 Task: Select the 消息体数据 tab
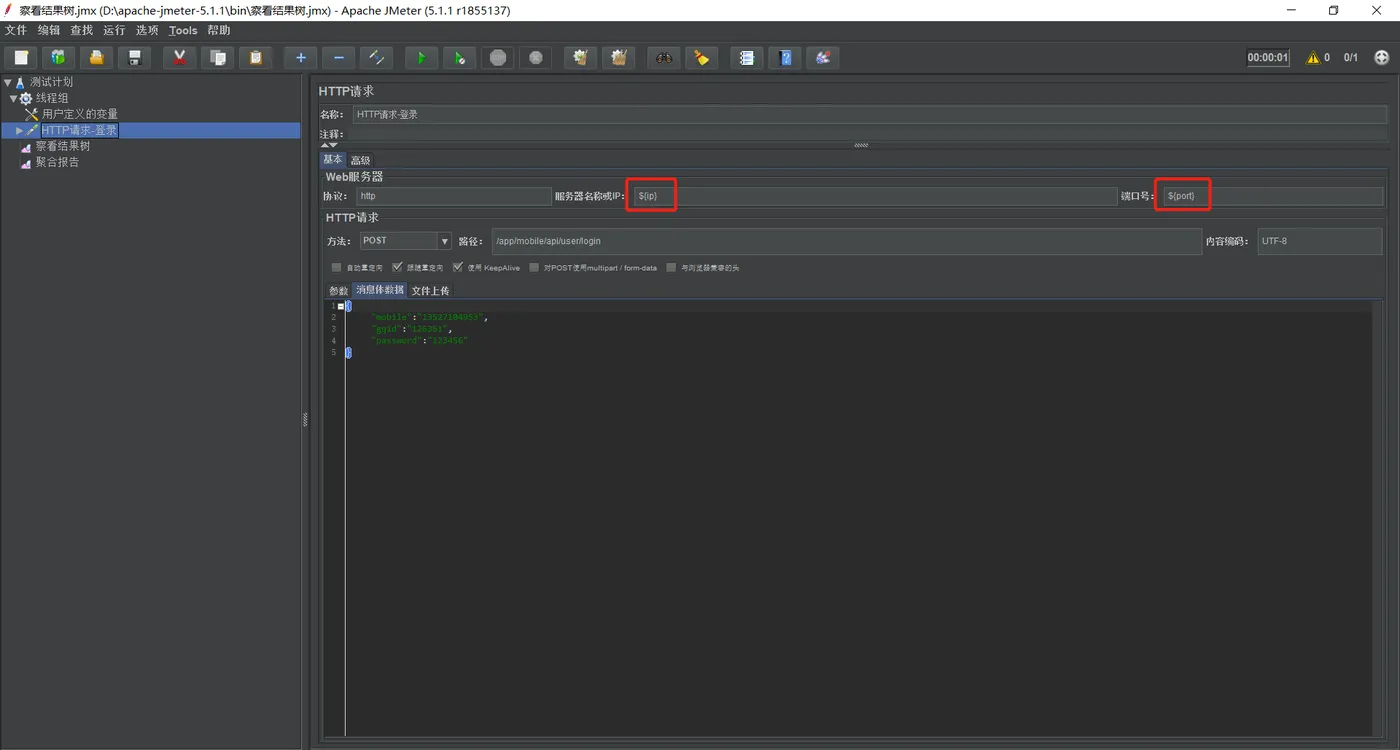[x=380, y=290]
